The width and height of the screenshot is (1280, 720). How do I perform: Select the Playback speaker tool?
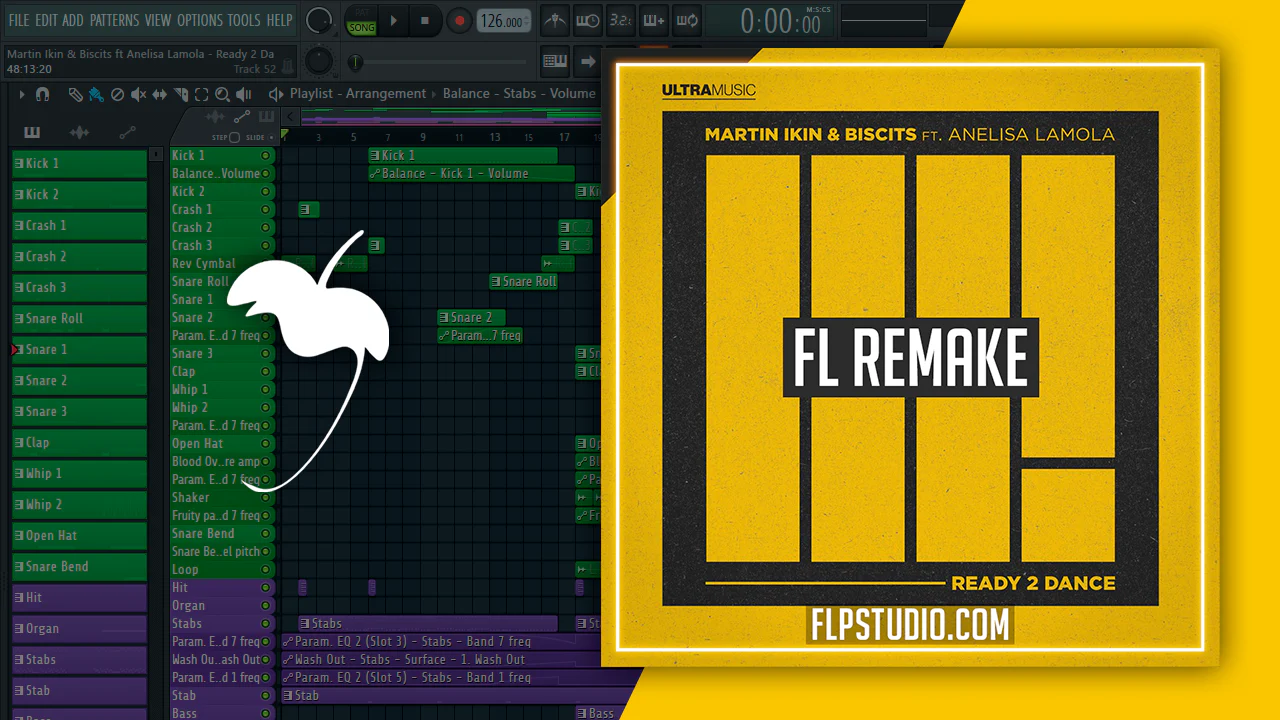pos(243,94)
